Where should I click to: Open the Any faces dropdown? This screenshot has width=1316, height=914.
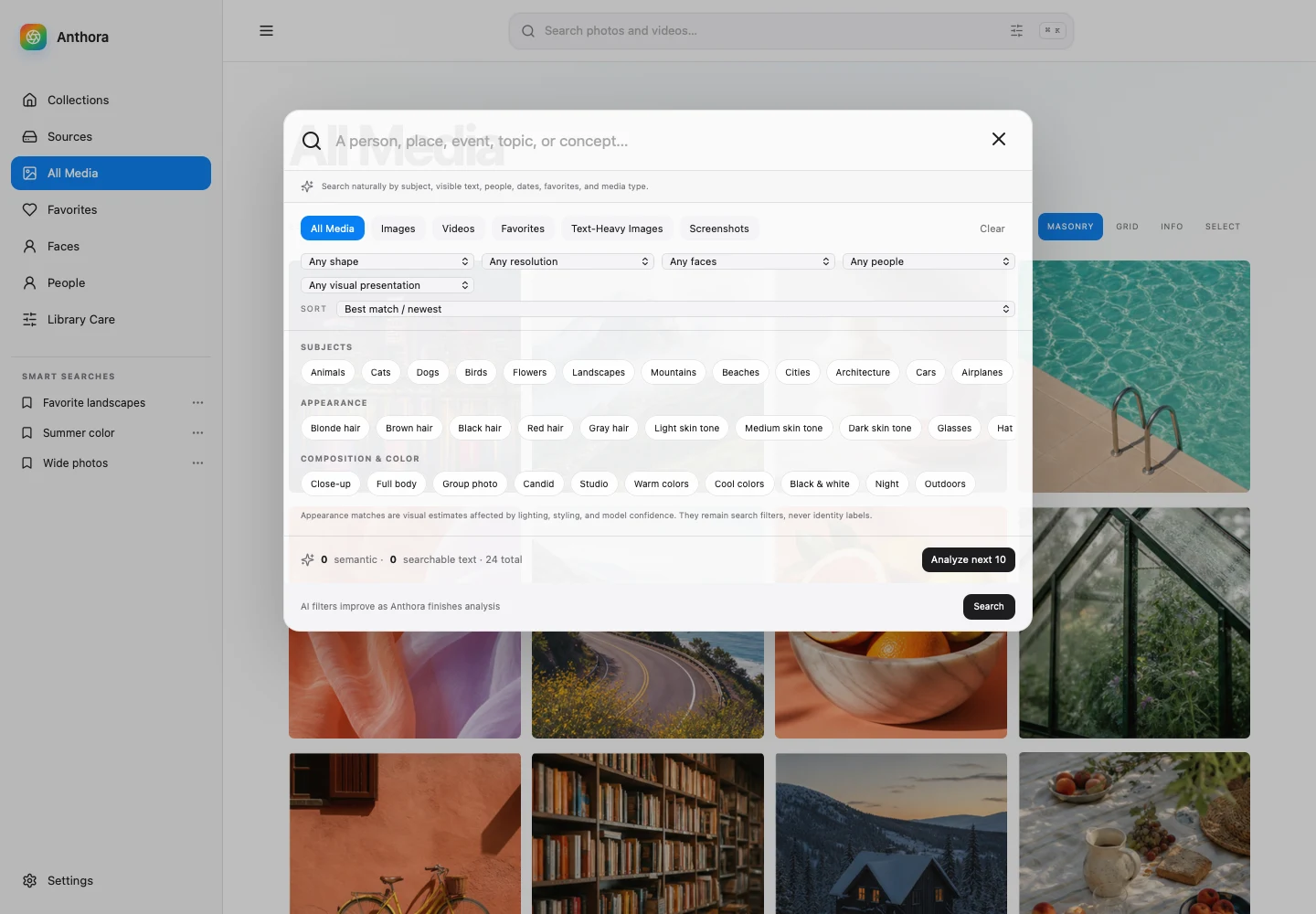pyautogui.click(x=748, y=261)
